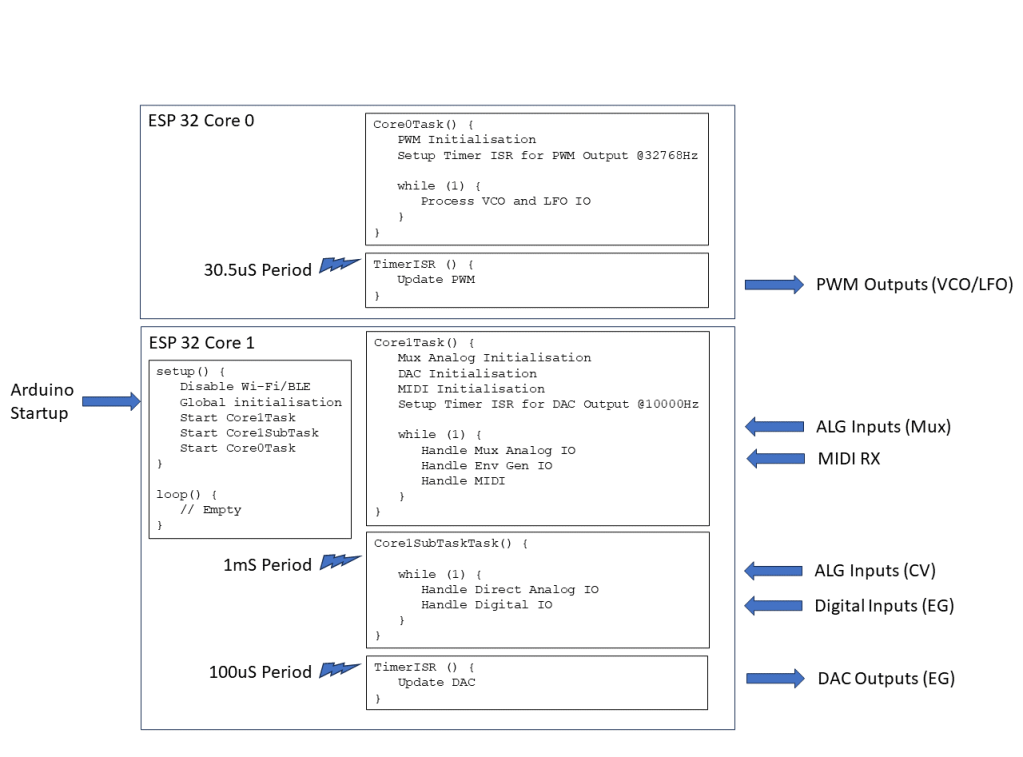Viewport: 1023px width, 757px height.
Task: Select the Core1Task() code box
Action: (x=537, y=428)
